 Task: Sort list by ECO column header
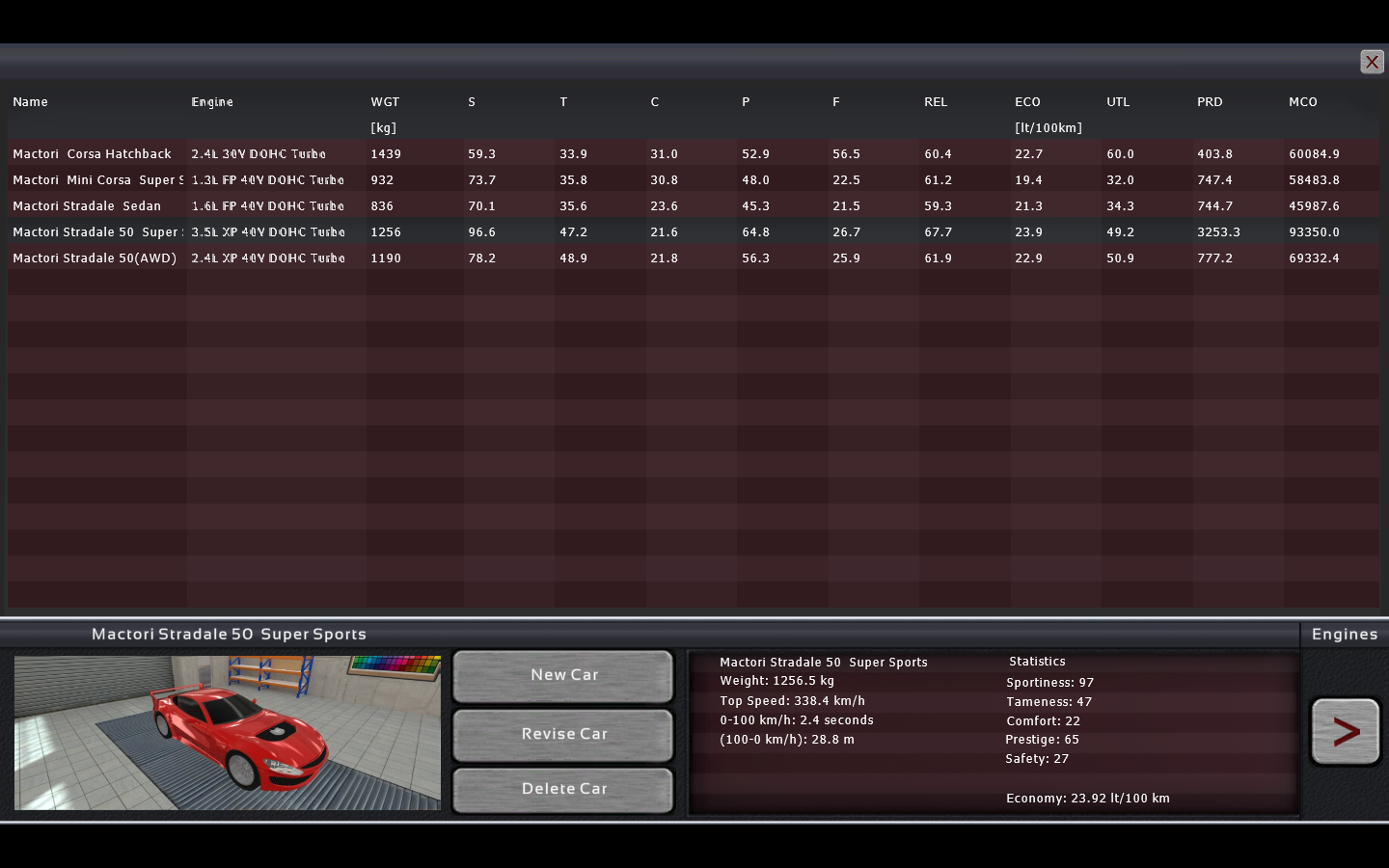(1027, 102)
